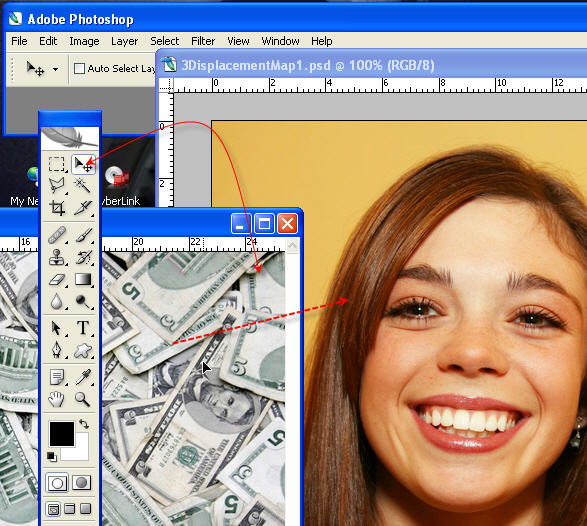The image size is (587, 526).
Task: Select the Zoom tool
Action: click(x=83, y=399)
